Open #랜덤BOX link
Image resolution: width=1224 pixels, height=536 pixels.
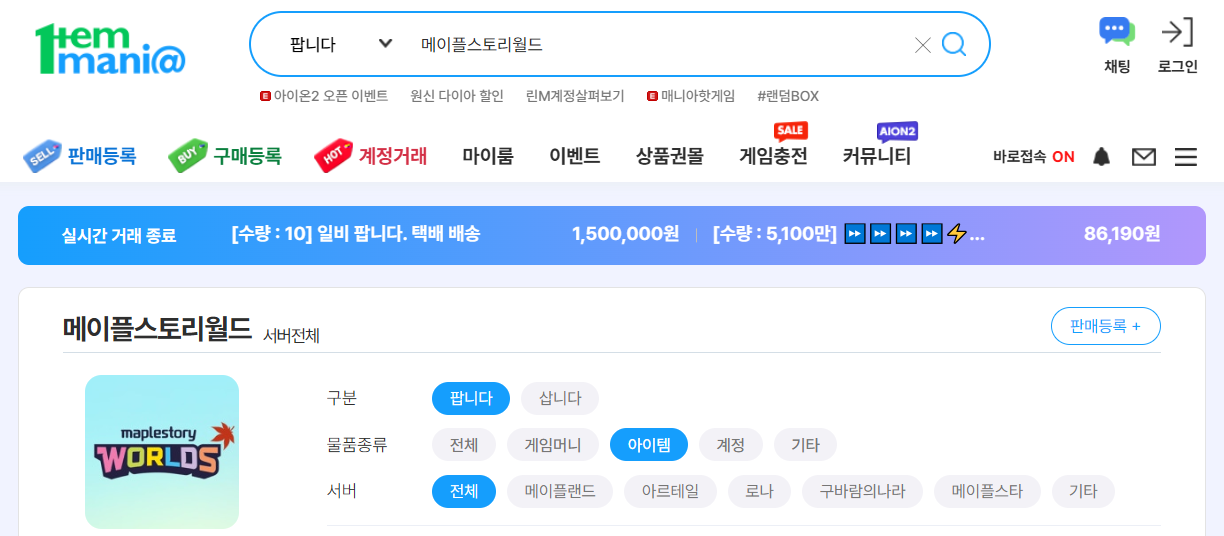[x=788, y=96]
